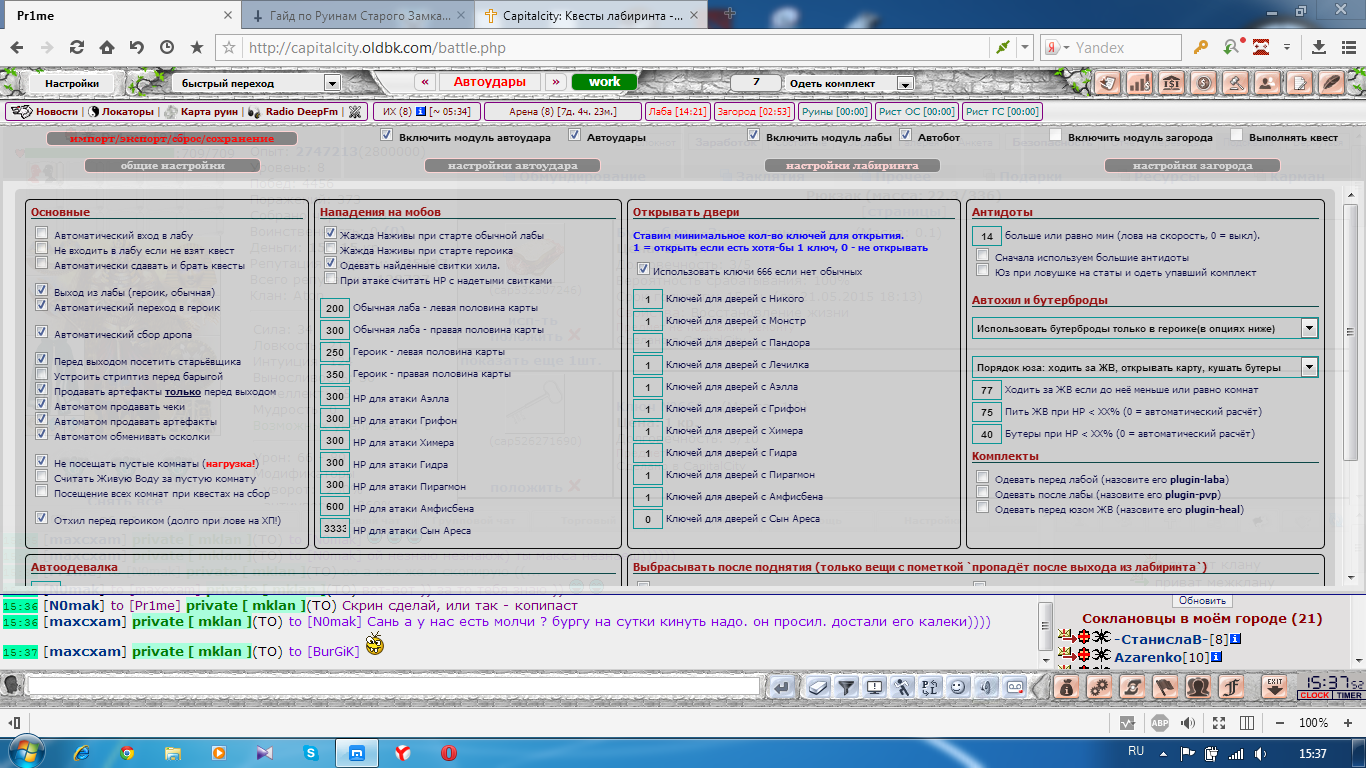Enable 'Включить модуль загорода' checkbox
The width and height of the screenshot is (1366, 768).
(1056, 135)
